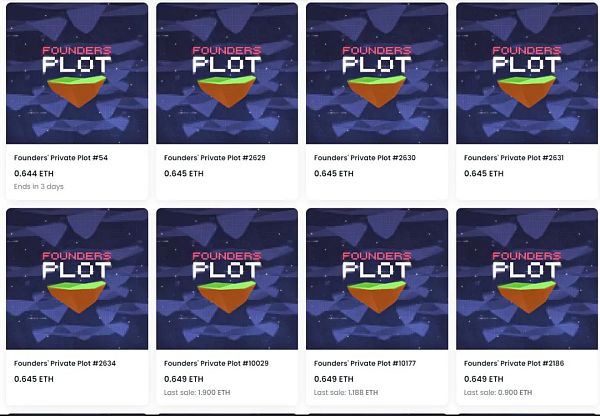Open the "Founders' Private Plot #2634" title link
This screenshot has height=416, width=600.
pos(65,363)
